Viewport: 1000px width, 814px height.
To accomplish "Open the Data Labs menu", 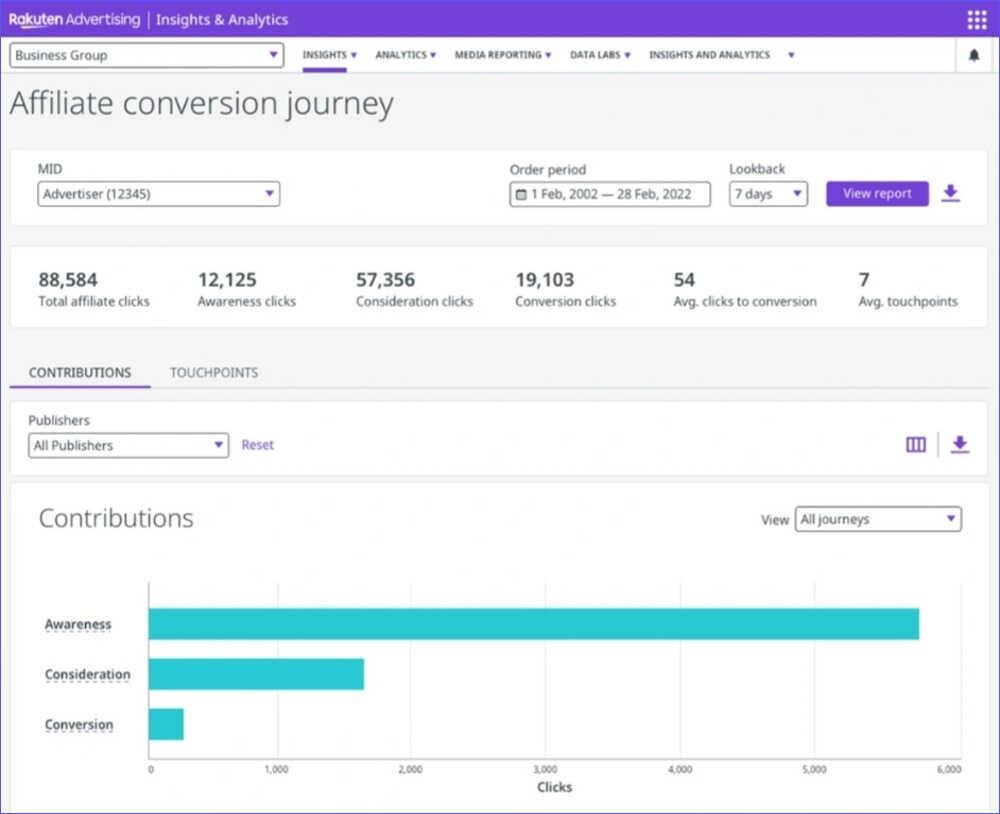I will click(598, 56).
